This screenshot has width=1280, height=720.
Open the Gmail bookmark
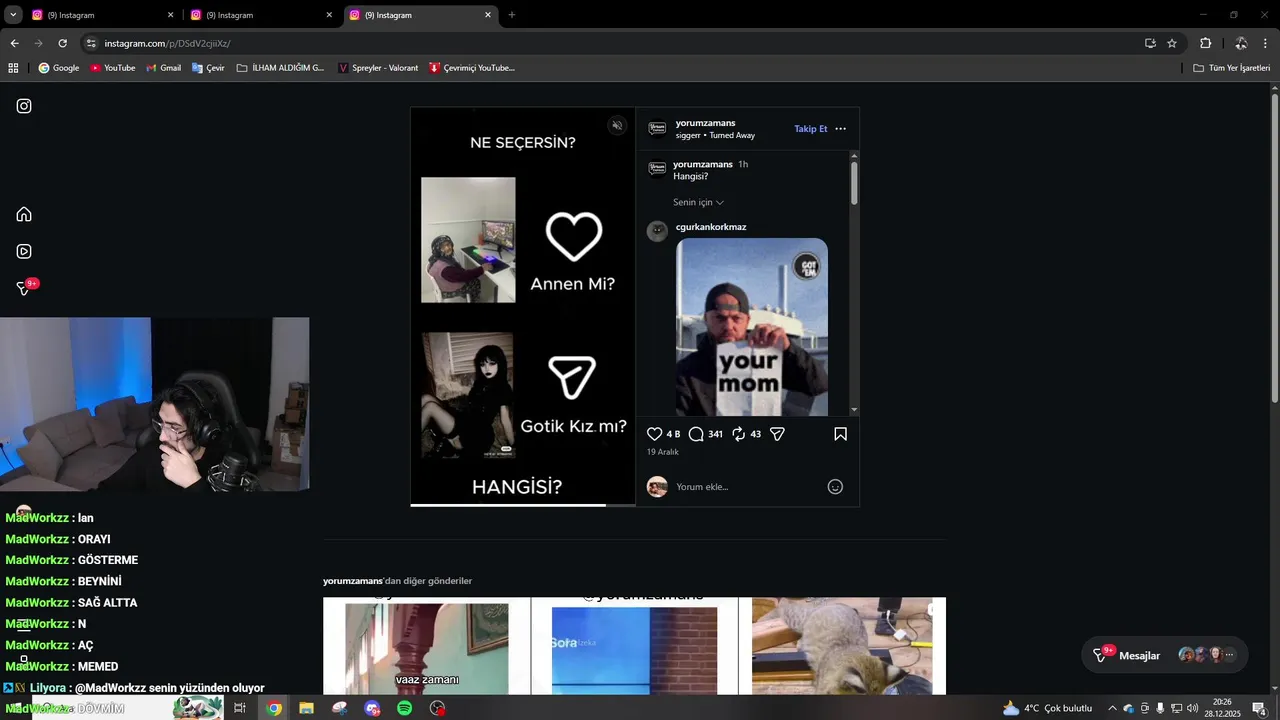(164, 68)
